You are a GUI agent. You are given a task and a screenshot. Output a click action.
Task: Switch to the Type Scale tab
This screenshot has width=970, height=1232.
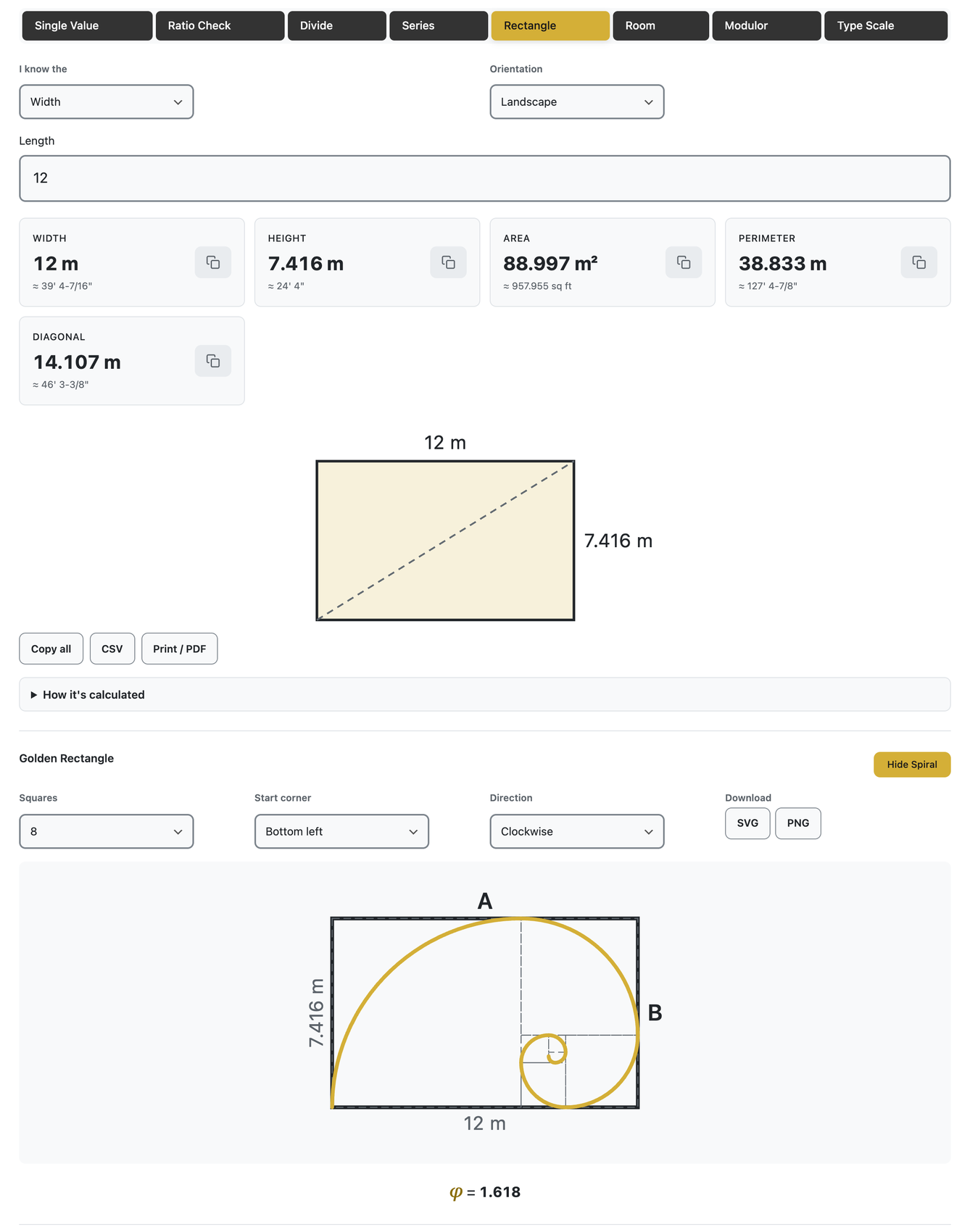pos(886,25)
